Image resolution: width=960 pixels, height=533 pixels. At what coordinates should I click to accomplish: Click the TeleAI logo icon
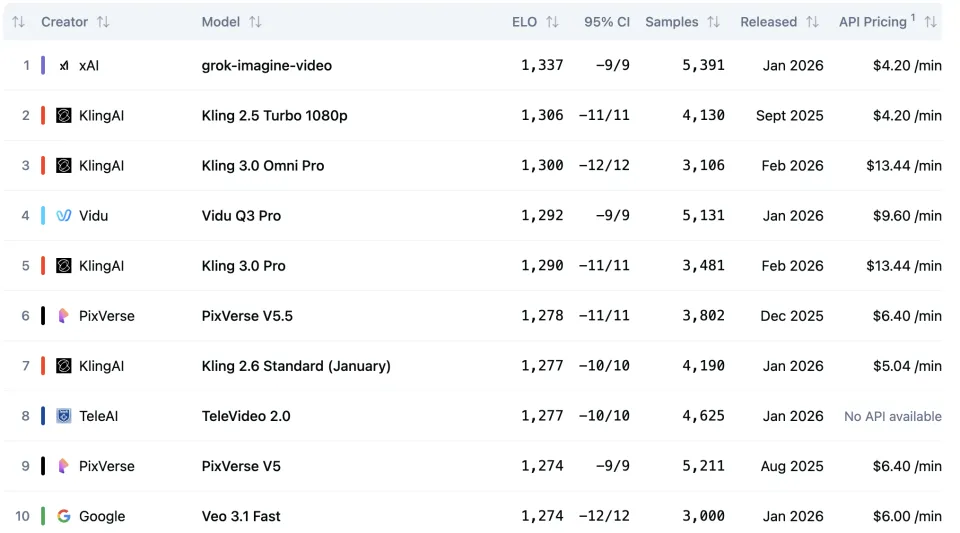point(64,416)
